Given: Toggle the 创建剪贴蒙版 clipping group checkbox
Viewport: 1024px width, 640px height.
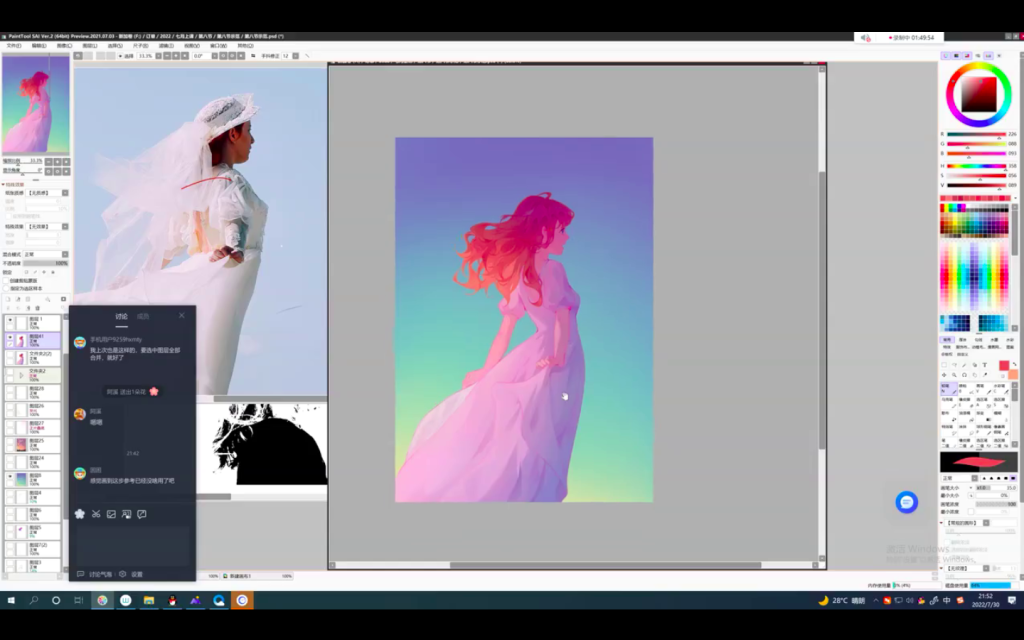Looking at the screenshot, I should coord(5,280).
